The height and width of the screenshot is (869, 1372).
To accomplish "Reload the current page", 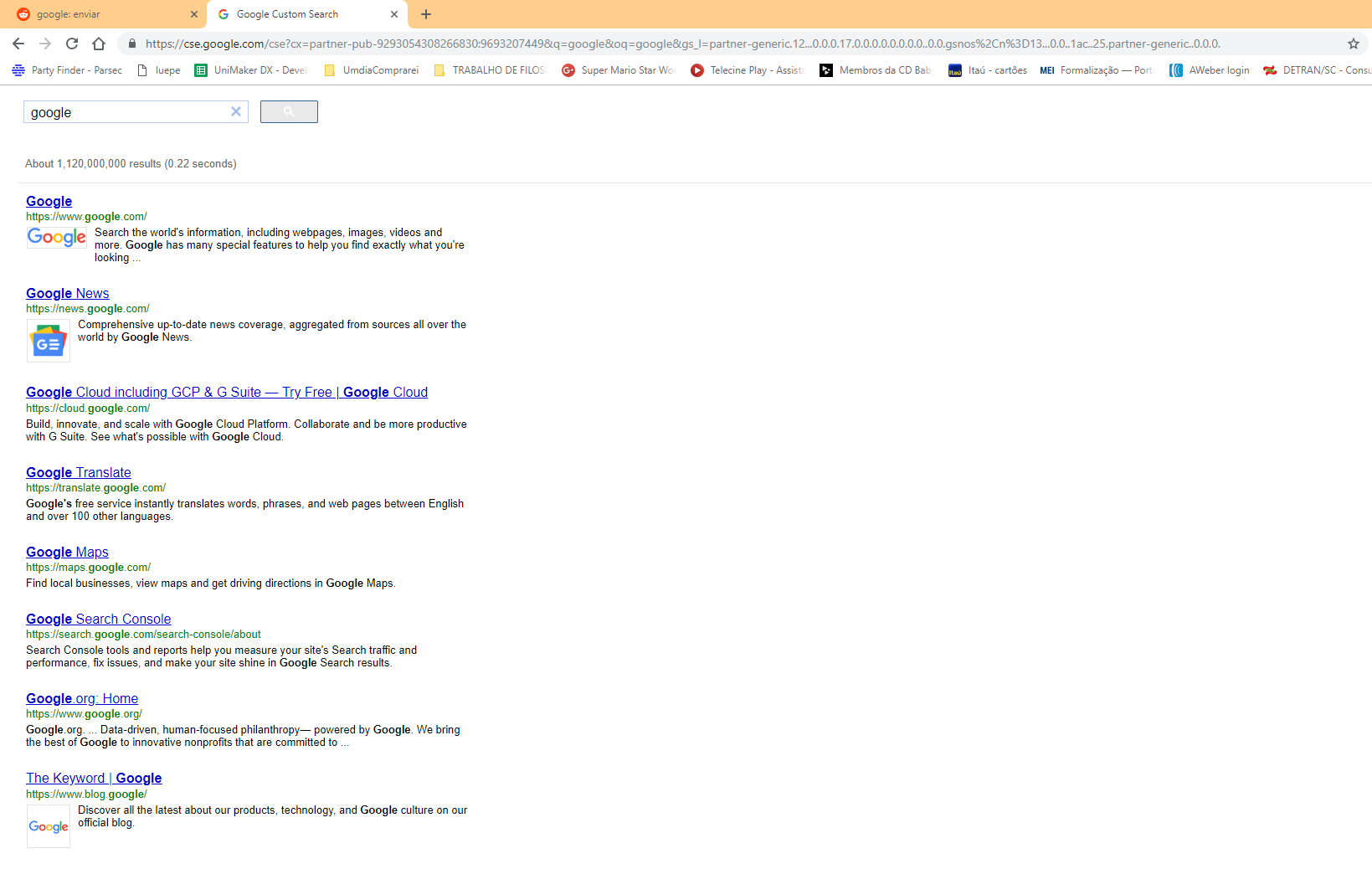I will [72, 44].
